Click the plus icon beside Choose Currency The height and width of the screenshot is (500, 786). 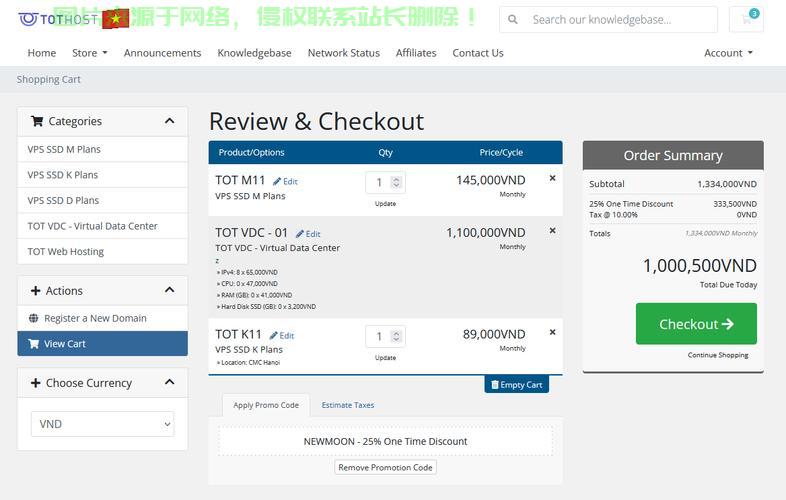(x=36, y=383)
